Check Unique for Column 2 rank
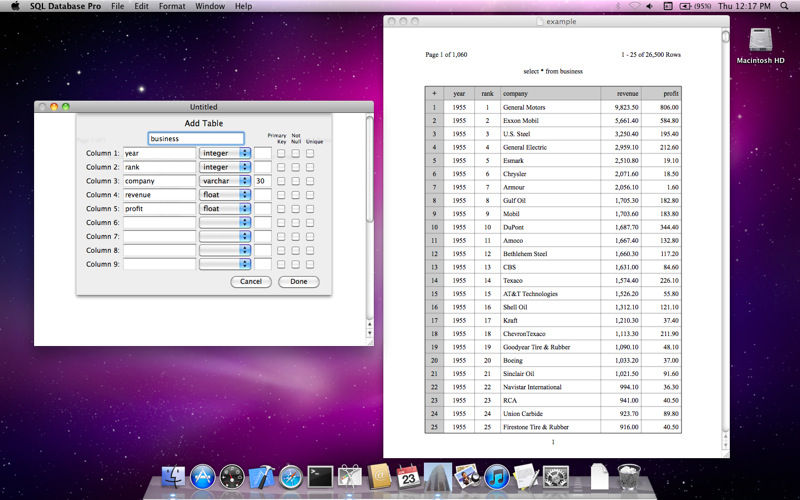 [310, 167]
